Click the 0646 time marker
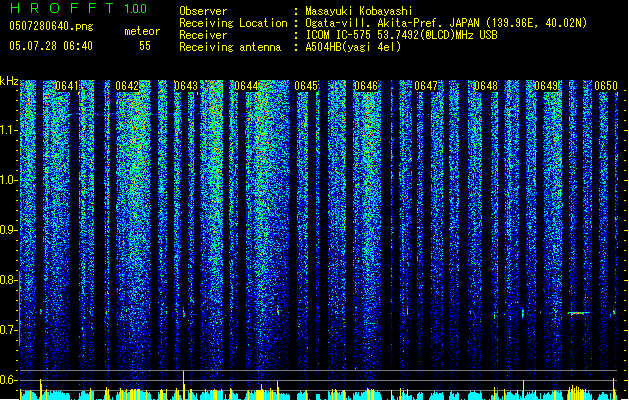The width and height of the screenshot is (629, 400). click(x=366, y=86)
